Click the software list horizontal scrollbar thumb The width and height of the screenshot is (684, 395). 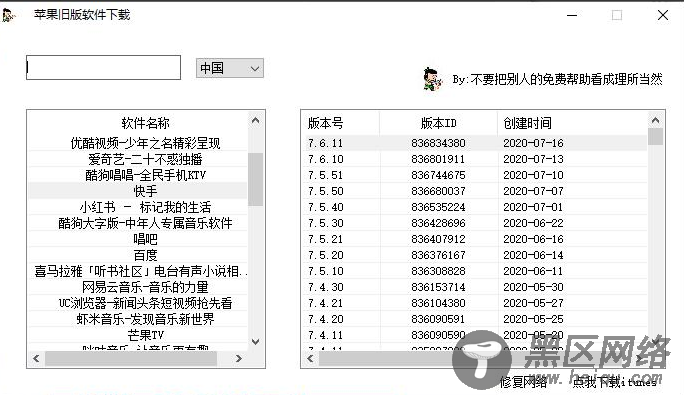pyautogui.click(x=131, y=358)
